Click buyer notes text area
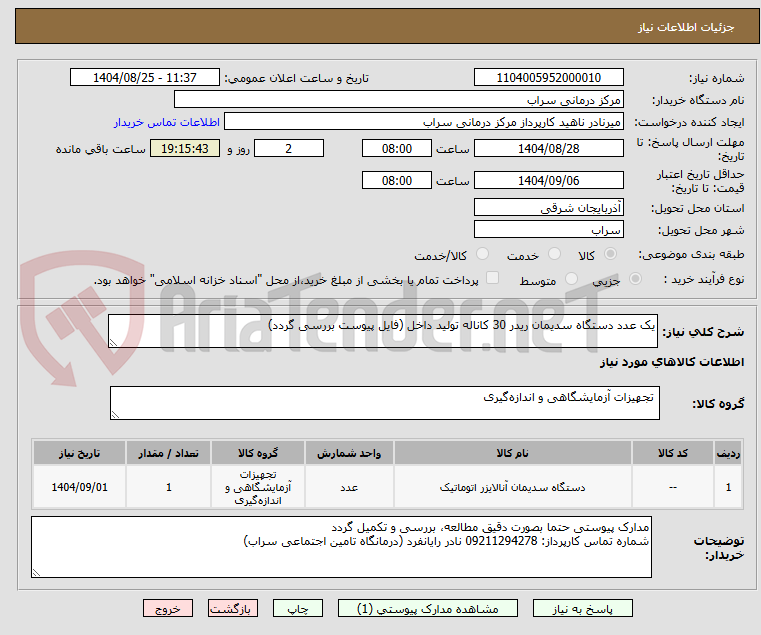This screenshot has width=761, height=635. point(341,547)
